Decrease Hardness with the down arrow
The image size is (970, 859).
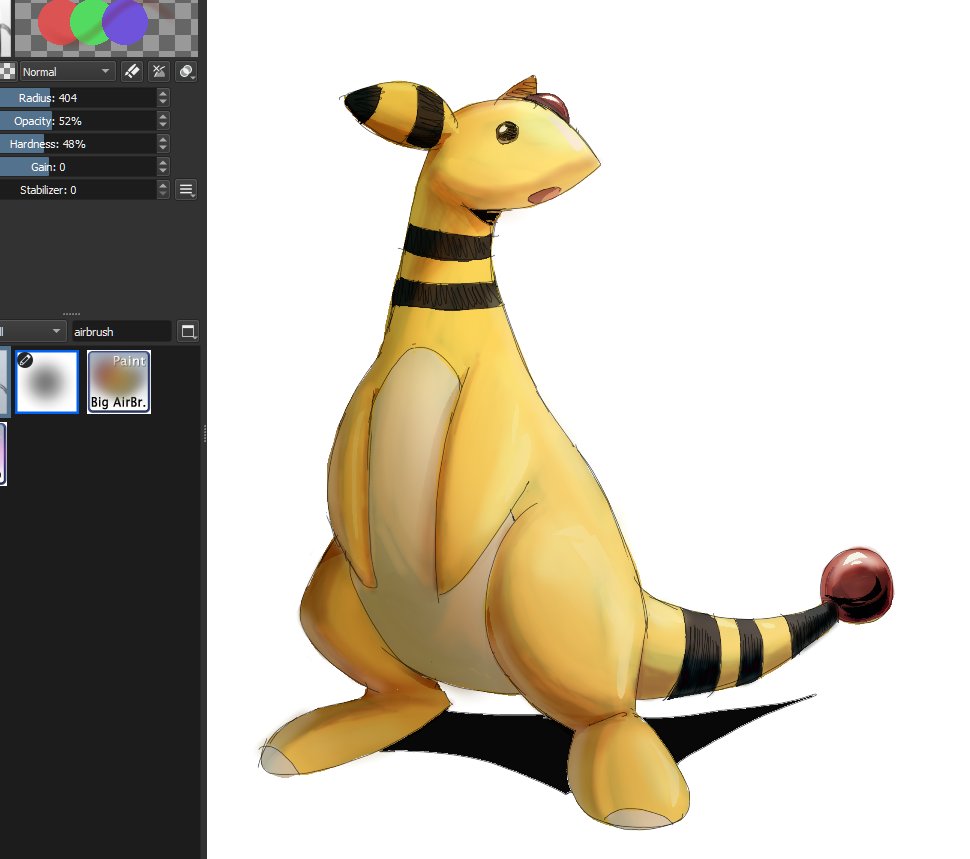pos(163,148)
